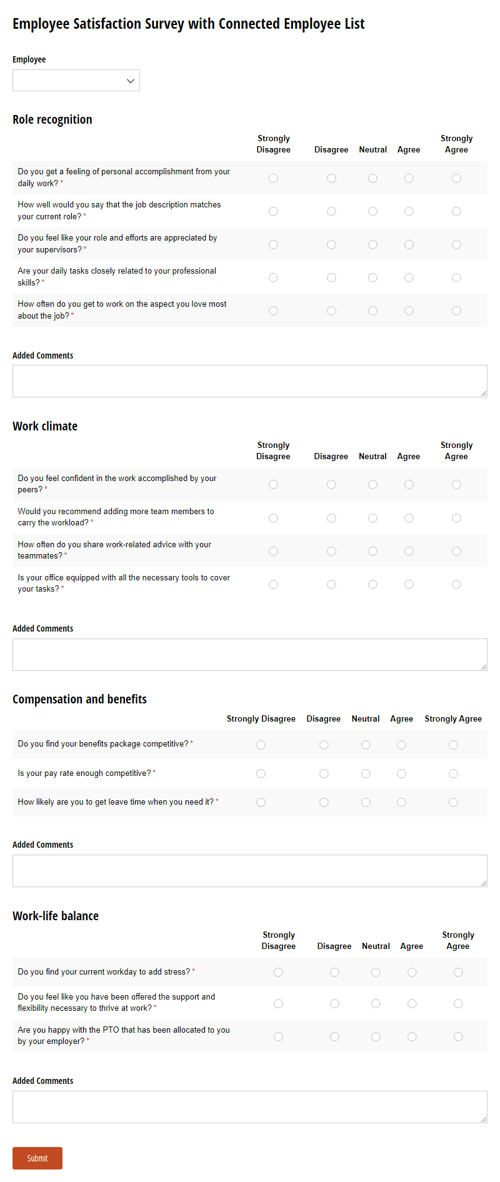Select Agree for happy with PTO allocated
Viewport: 500px width, 1182px height.
point(412,1037)
